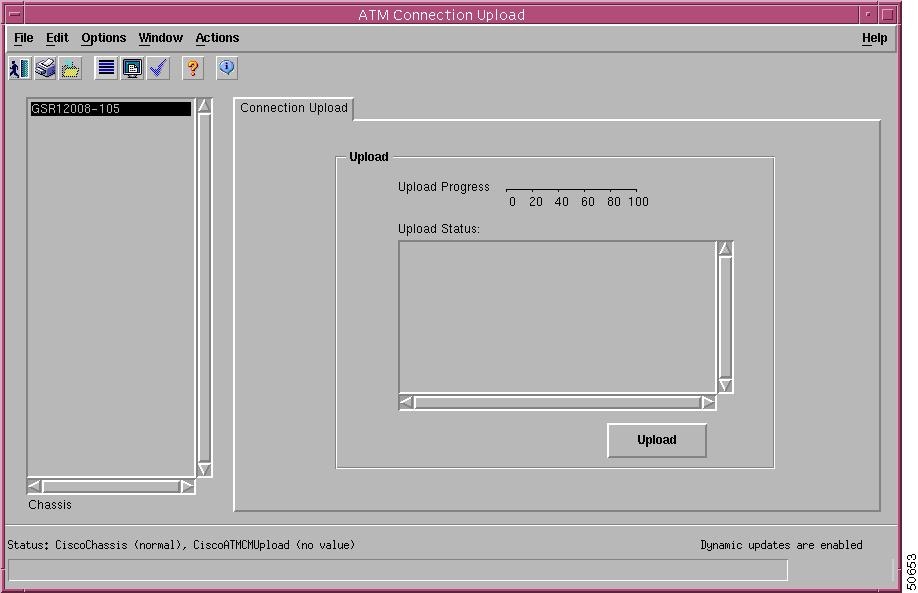Screen dimensions: 918x593
Task: Click right arrow of Upload Status horizontal scrollbar
Action: [708, 402]
